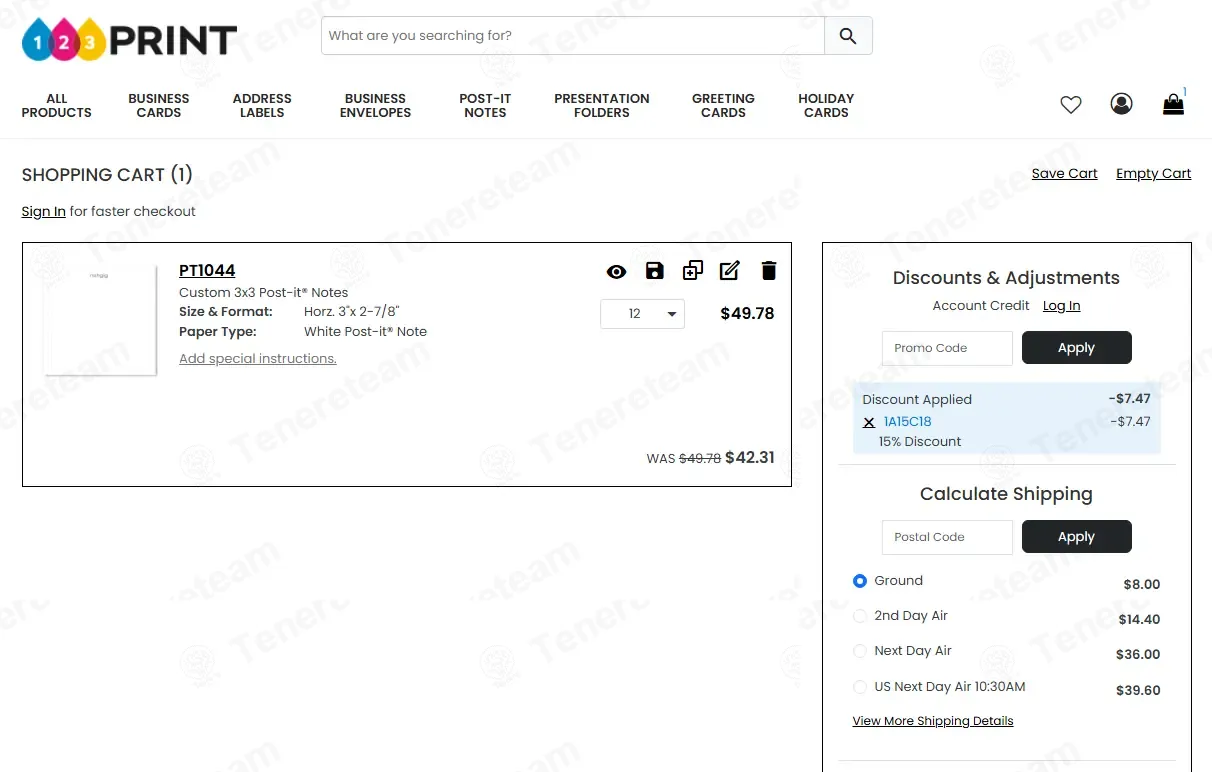Viewport: 1212px width, 772px height.
Task: Click the Save Cart link
Action: [x=1064, y=174]
